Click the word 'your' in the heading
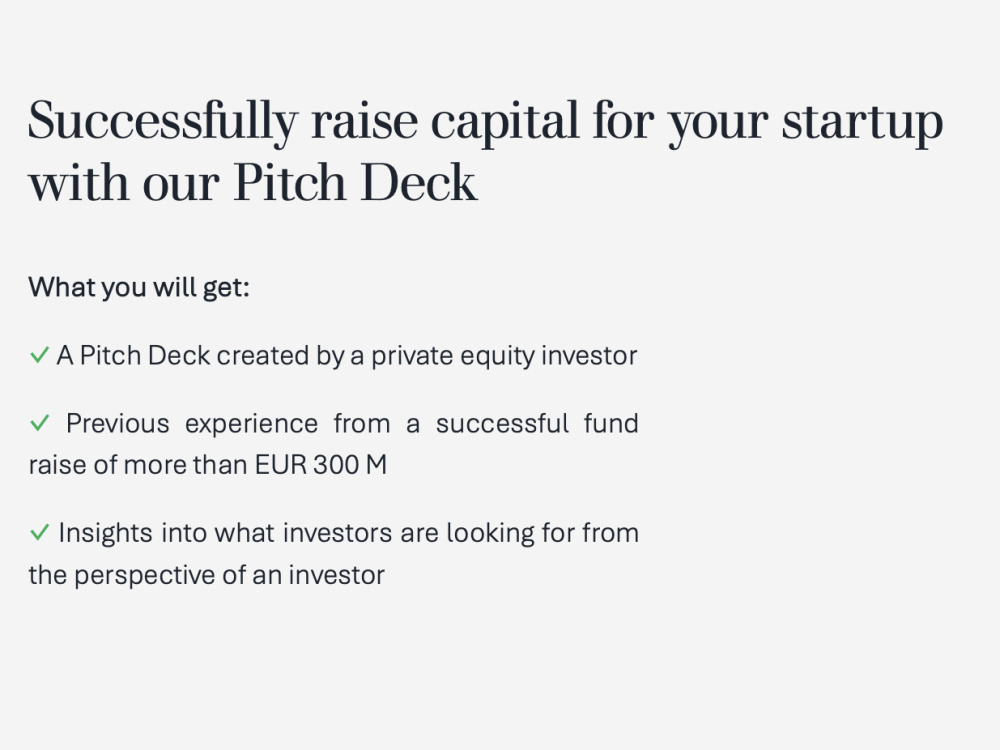The image size is (1000, 750). (x=718, y=126)
